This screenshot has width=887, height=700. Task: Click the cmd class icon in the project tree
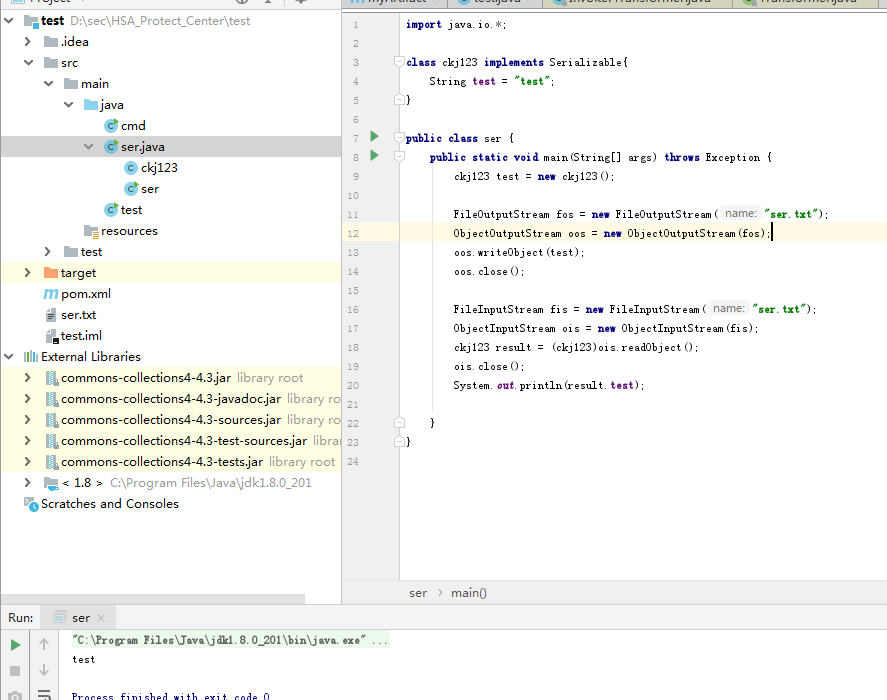coord(109,125)
